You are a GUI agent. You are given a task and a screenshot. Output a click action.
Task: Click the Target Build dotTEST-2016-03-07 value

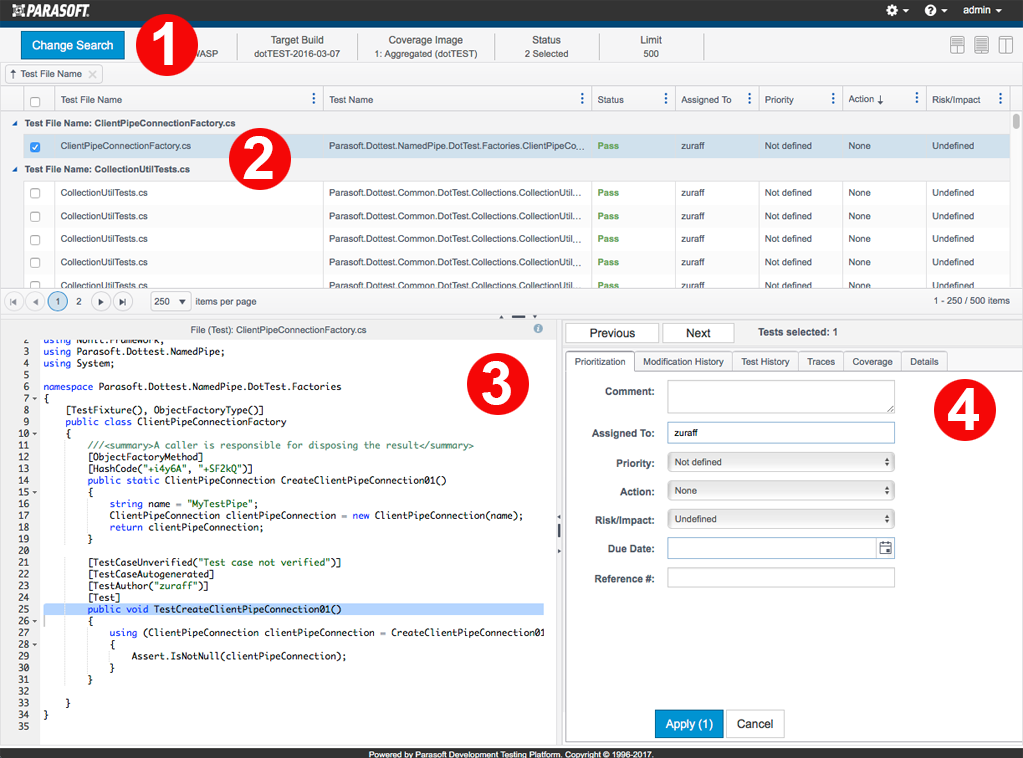pyautogui.click(x=297, y=54)
